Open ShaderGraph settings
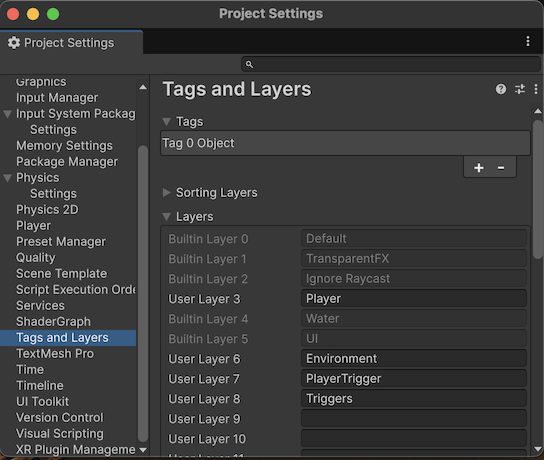 click(53, 321)
